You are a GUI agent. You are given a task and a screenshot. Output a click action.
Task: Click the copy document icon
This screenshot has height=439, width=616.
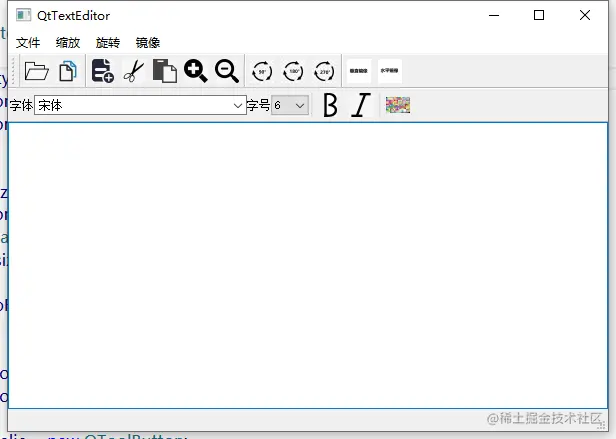pyautogui.click(x=68, y=71)
